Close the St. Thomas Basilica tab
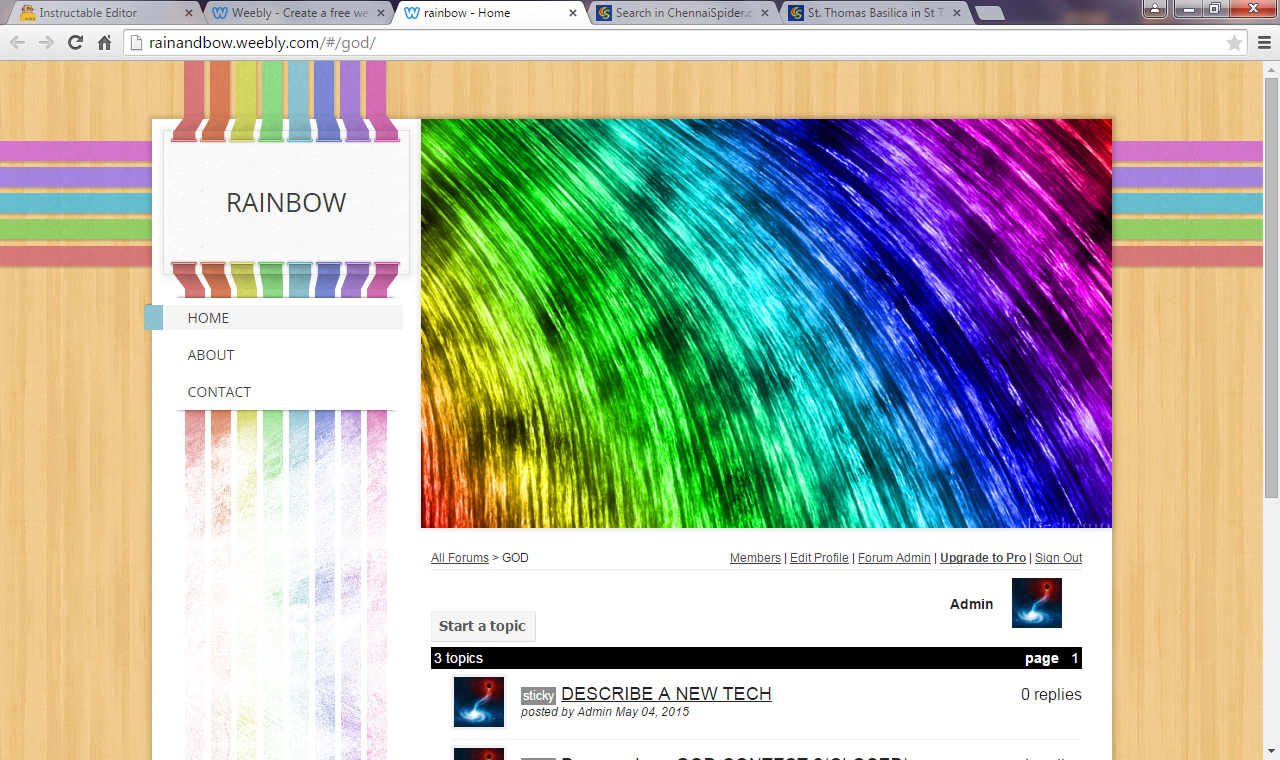1280x760 pixels. pos(957,14)
